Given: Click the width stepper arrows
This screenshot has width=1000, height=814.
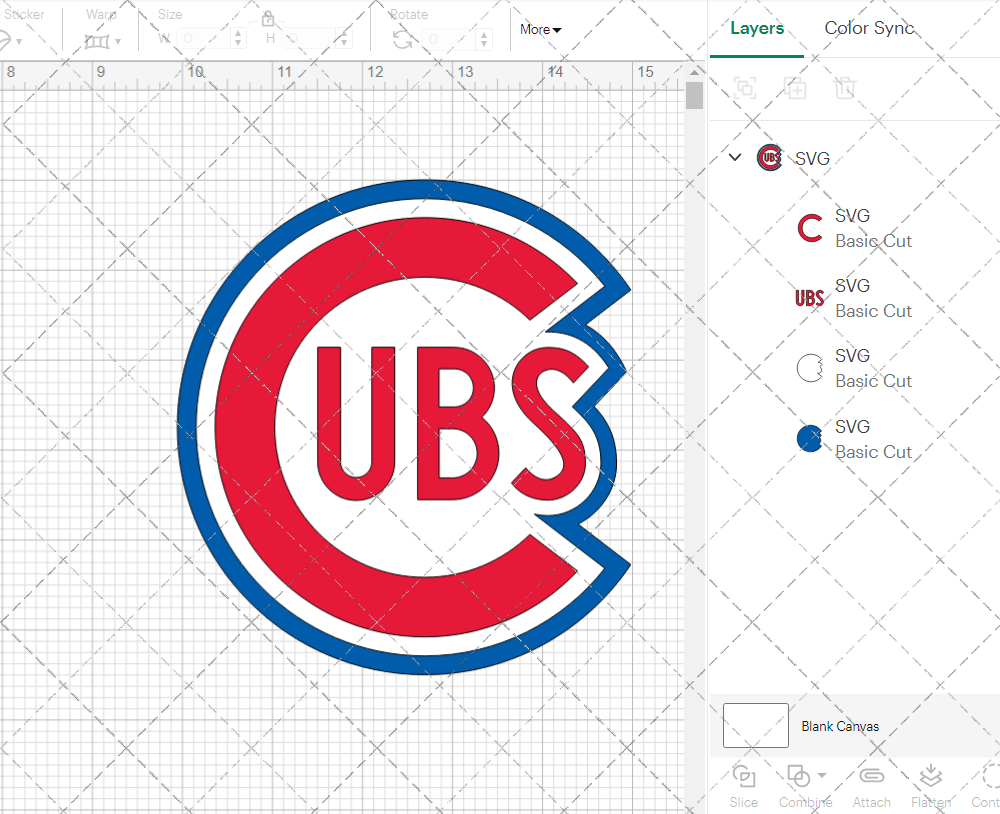Looking at the screenshot, I should (238, 39).
